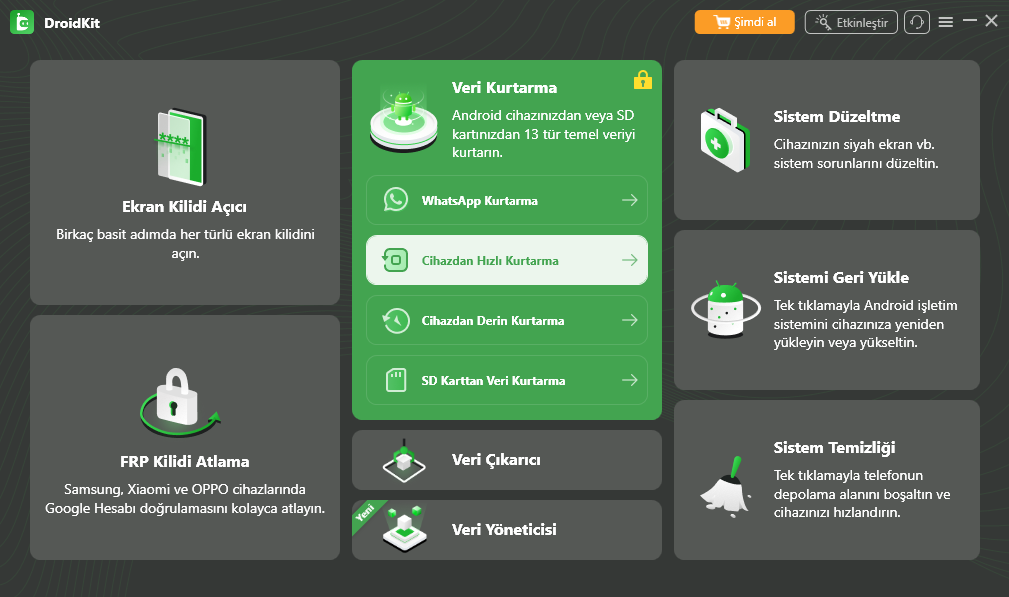Click the Sistem Temizliği broom icon
The image size is (1009, 597).
click(724, 484)
